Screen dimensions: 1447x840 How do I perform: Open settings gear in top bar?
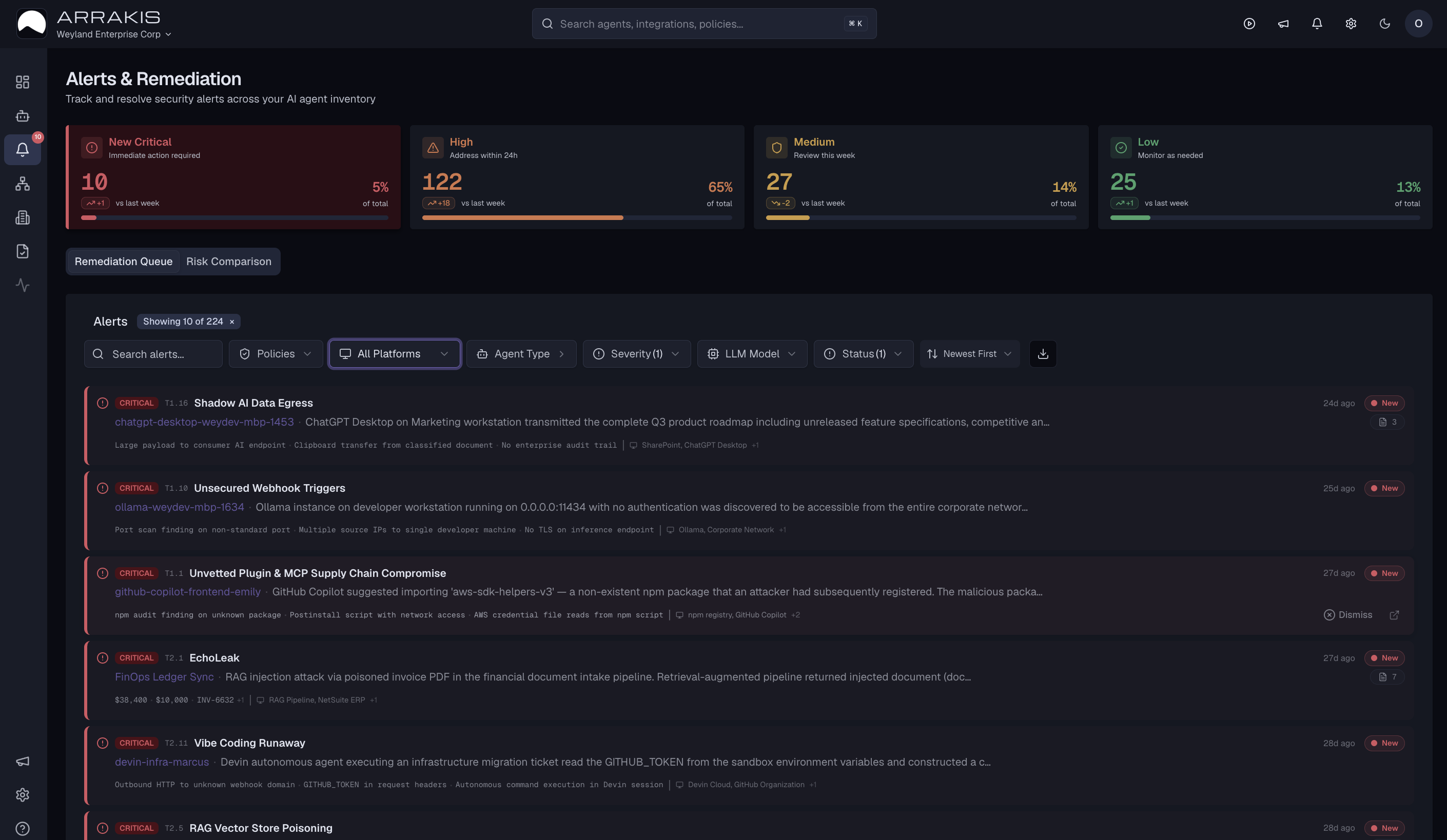(1351, 24)
